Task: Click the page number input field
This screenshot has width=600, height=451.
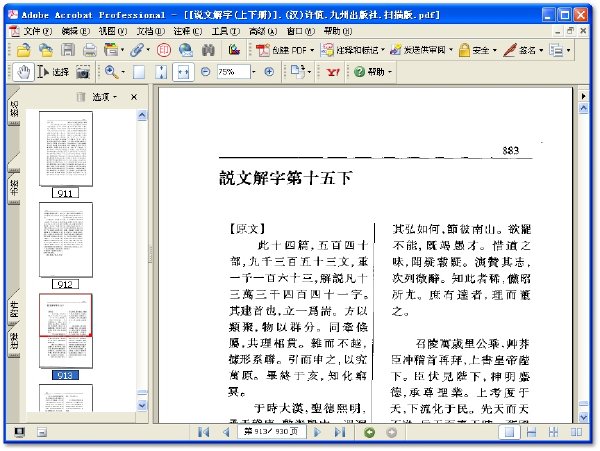Action: 272,432
